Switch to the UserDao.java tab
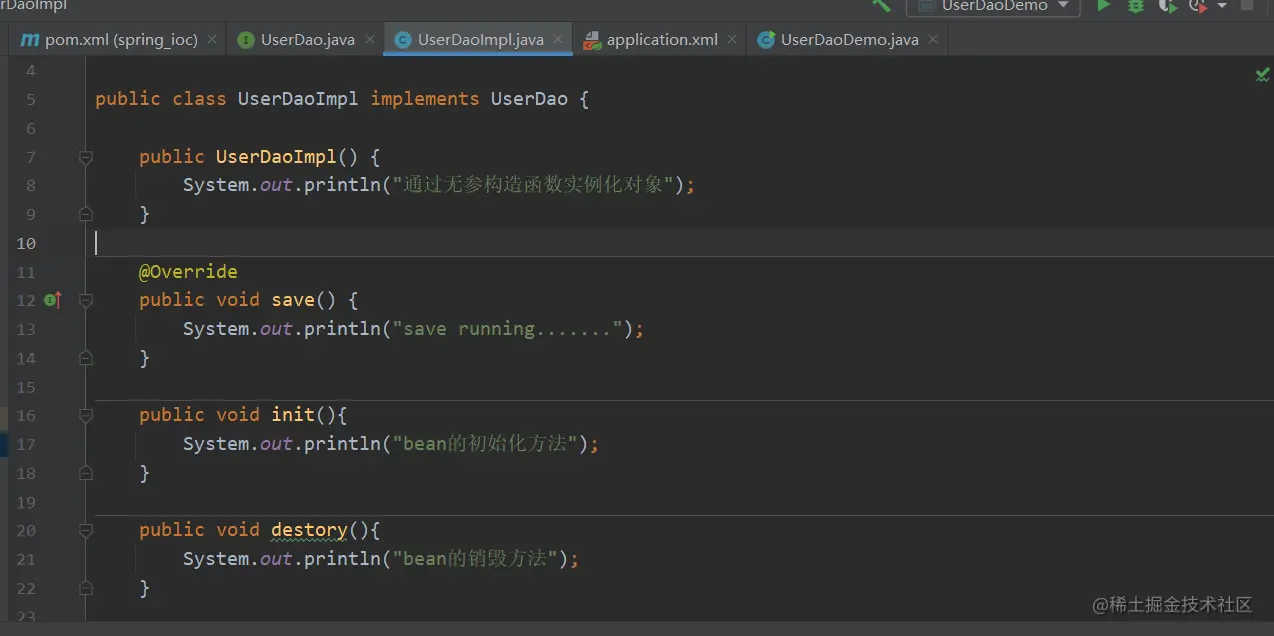1274x636 pixels. click(x=307, y=40)
